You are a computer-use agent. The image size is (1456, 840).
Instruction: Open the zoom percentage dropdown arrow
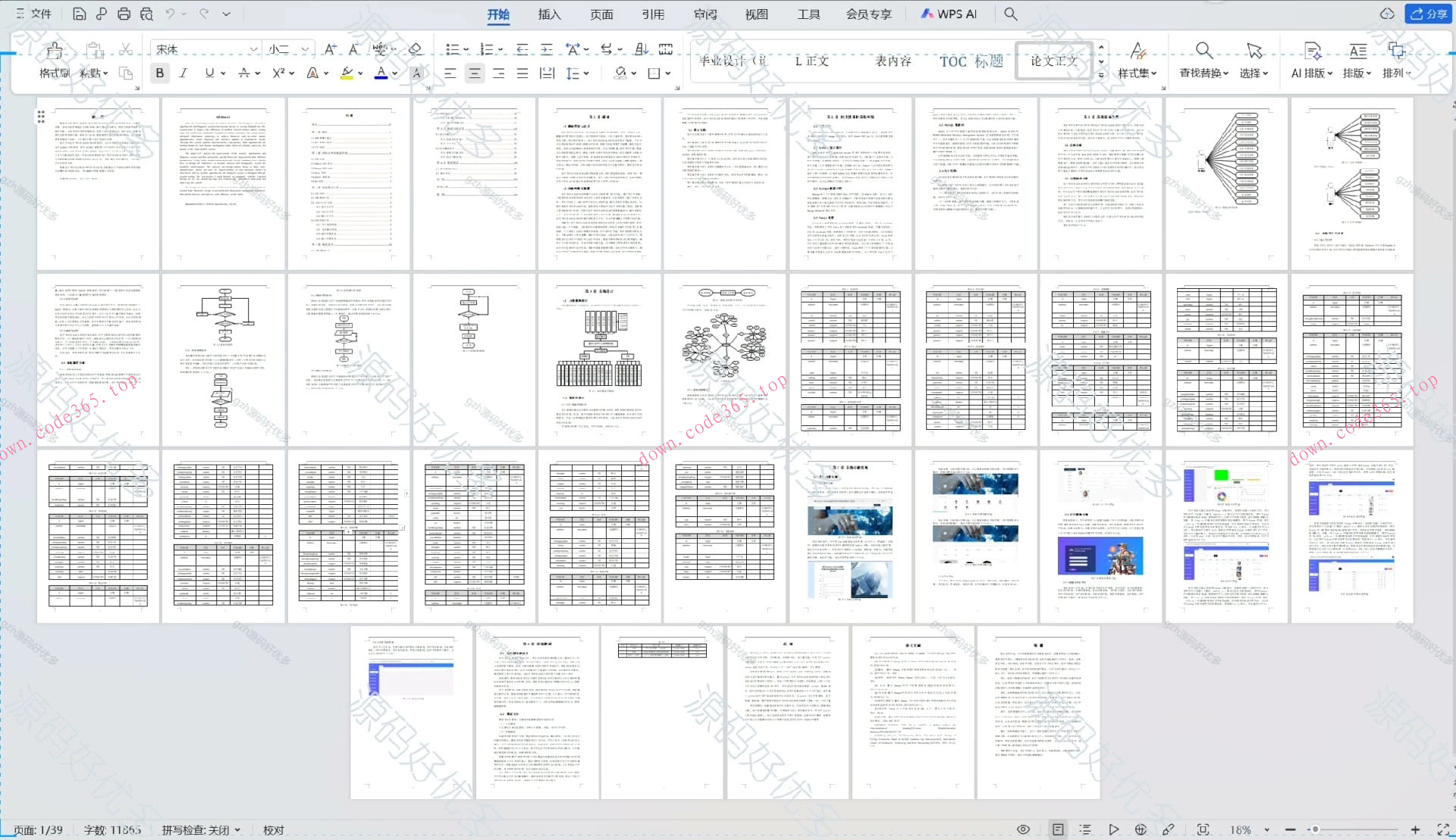tap(1266, 830)
